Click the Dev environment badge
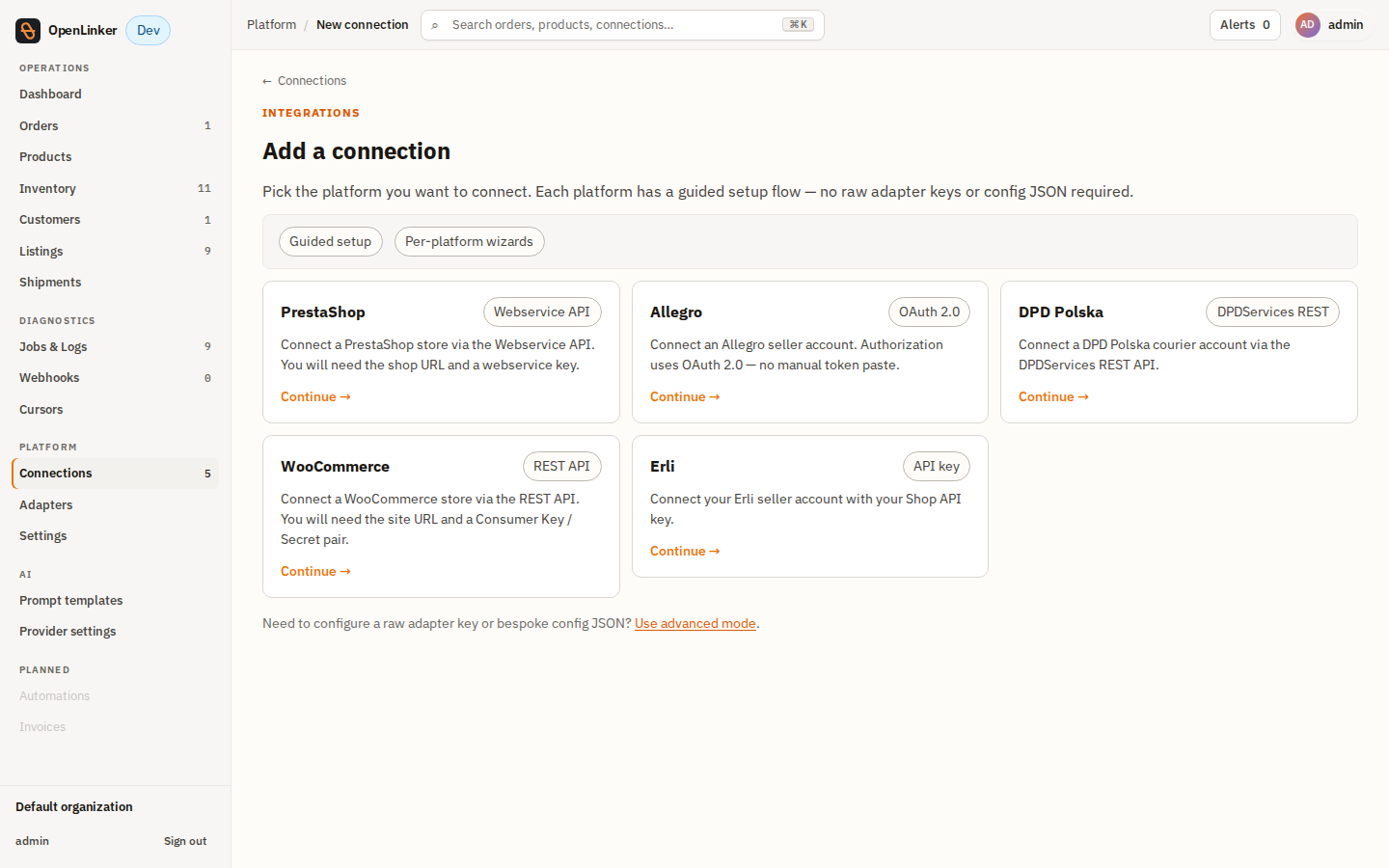This screenshot has width=1389, height=868. click(149, 31)
